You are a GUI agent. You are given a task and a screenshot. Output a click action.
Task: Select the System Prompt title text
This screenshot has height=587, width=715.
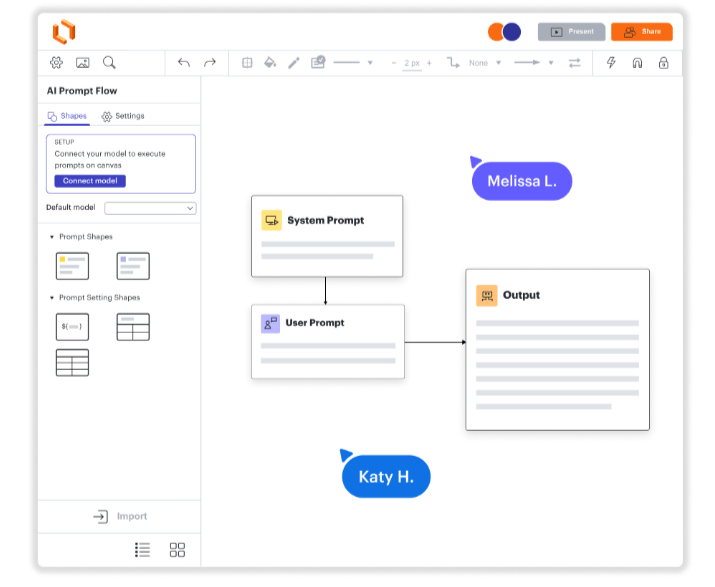326,220
